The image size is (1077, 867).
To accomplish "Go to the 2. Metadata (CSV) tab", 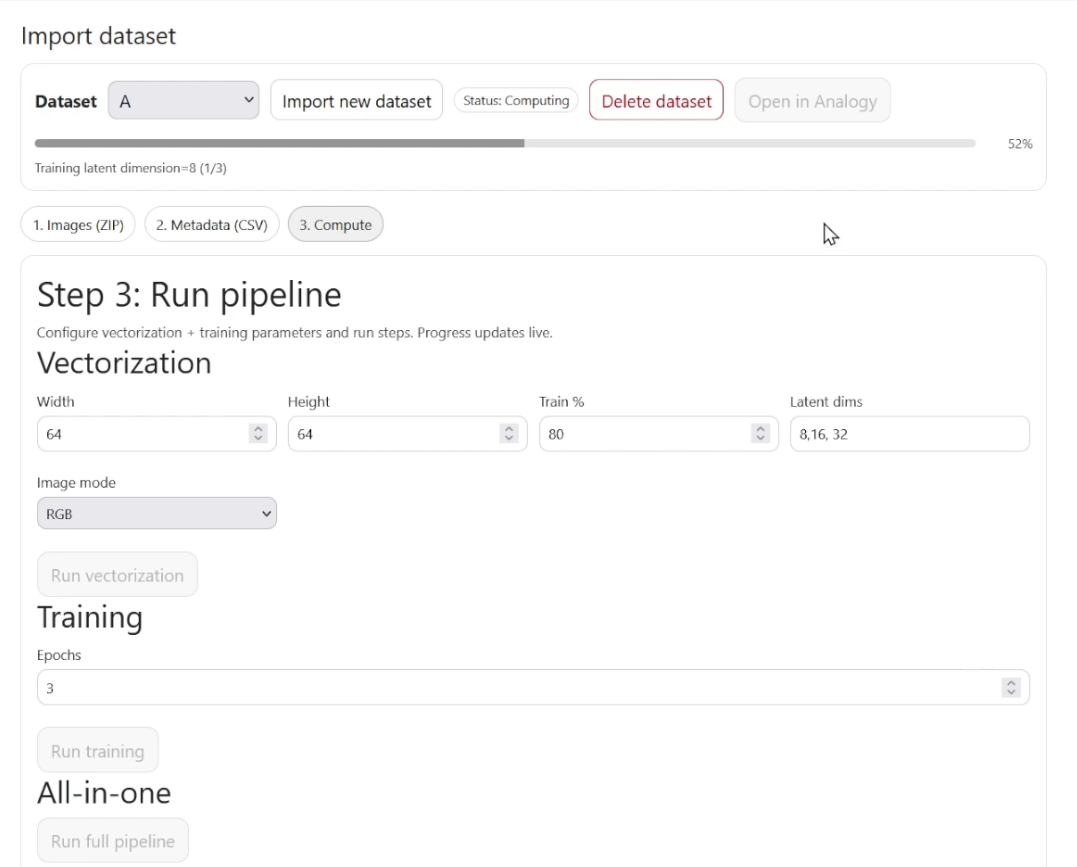I will point(212,225).
